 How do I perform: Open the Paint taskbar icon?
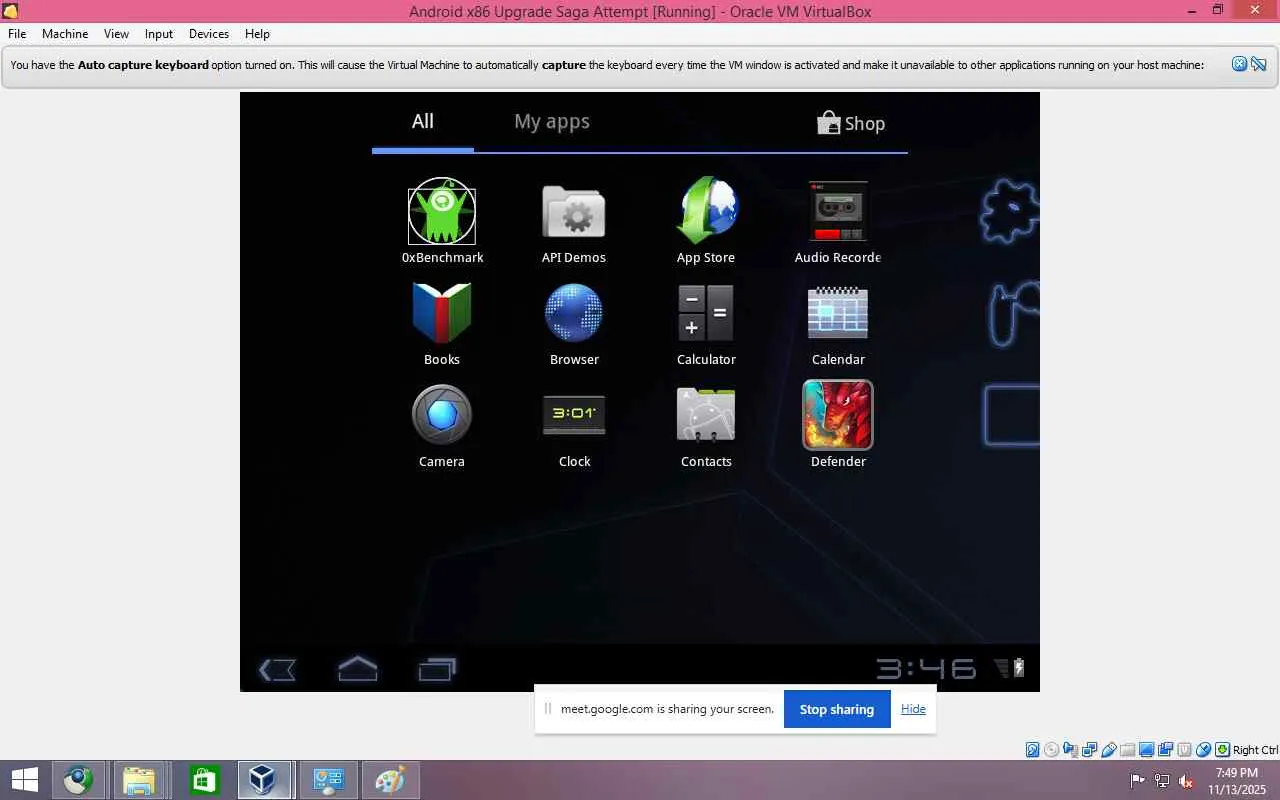[389, 780]
